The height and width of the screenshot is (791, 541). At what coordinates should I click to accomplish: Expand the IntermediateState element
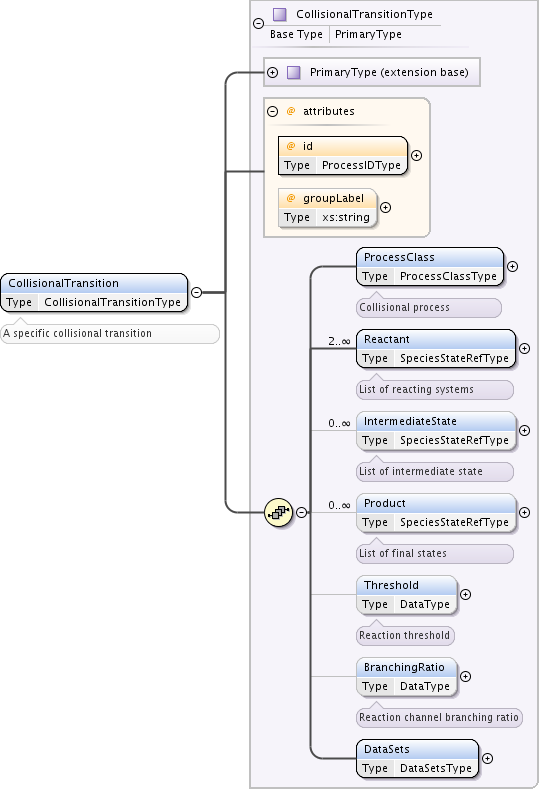[524, 430]
